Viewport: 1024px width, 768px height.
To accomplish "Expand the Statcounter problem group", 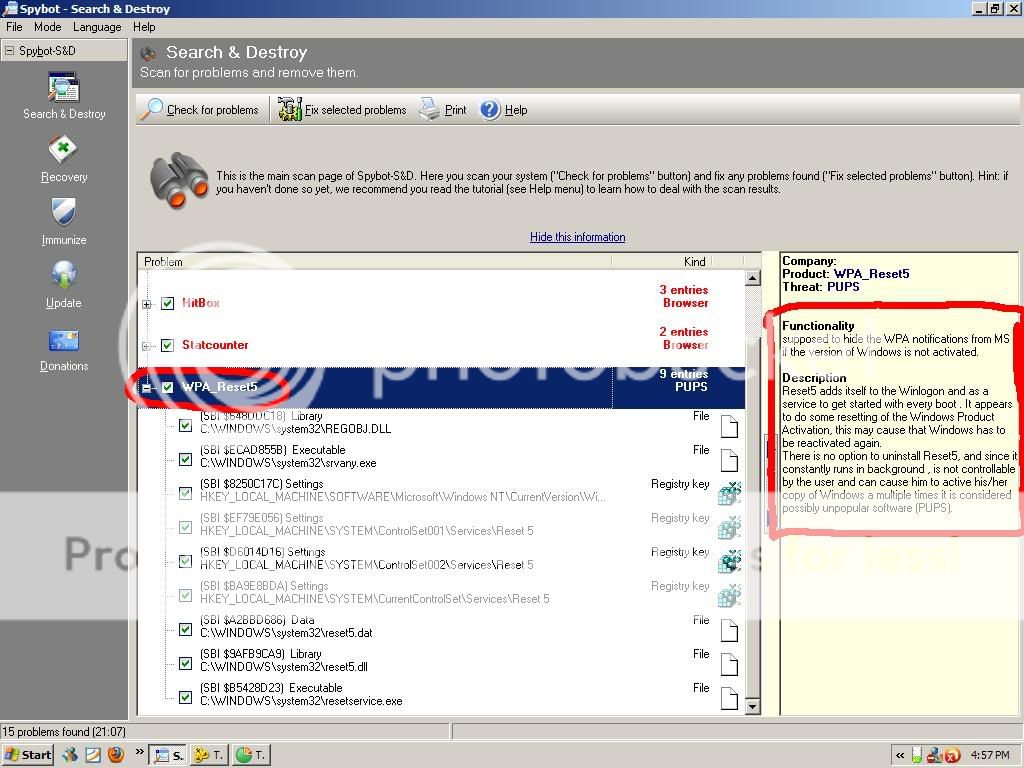I will click(x=147, y=345).
